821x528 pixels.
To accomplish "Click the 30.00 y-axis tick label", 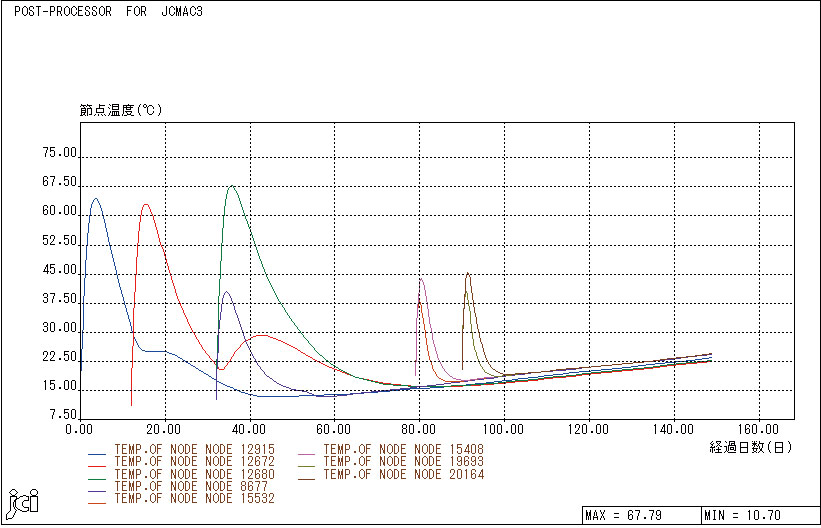I will tap(59, 328).
